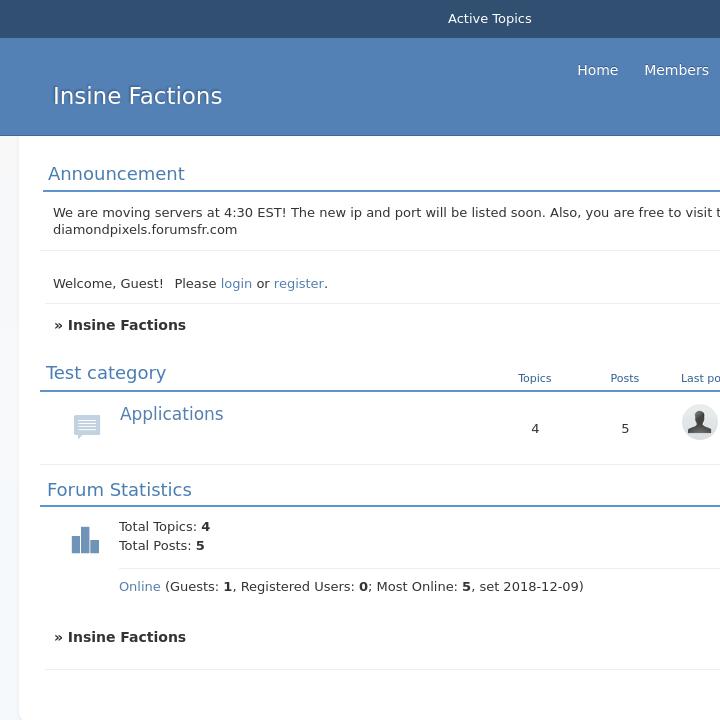Click the Topics column header

point(534,378)
